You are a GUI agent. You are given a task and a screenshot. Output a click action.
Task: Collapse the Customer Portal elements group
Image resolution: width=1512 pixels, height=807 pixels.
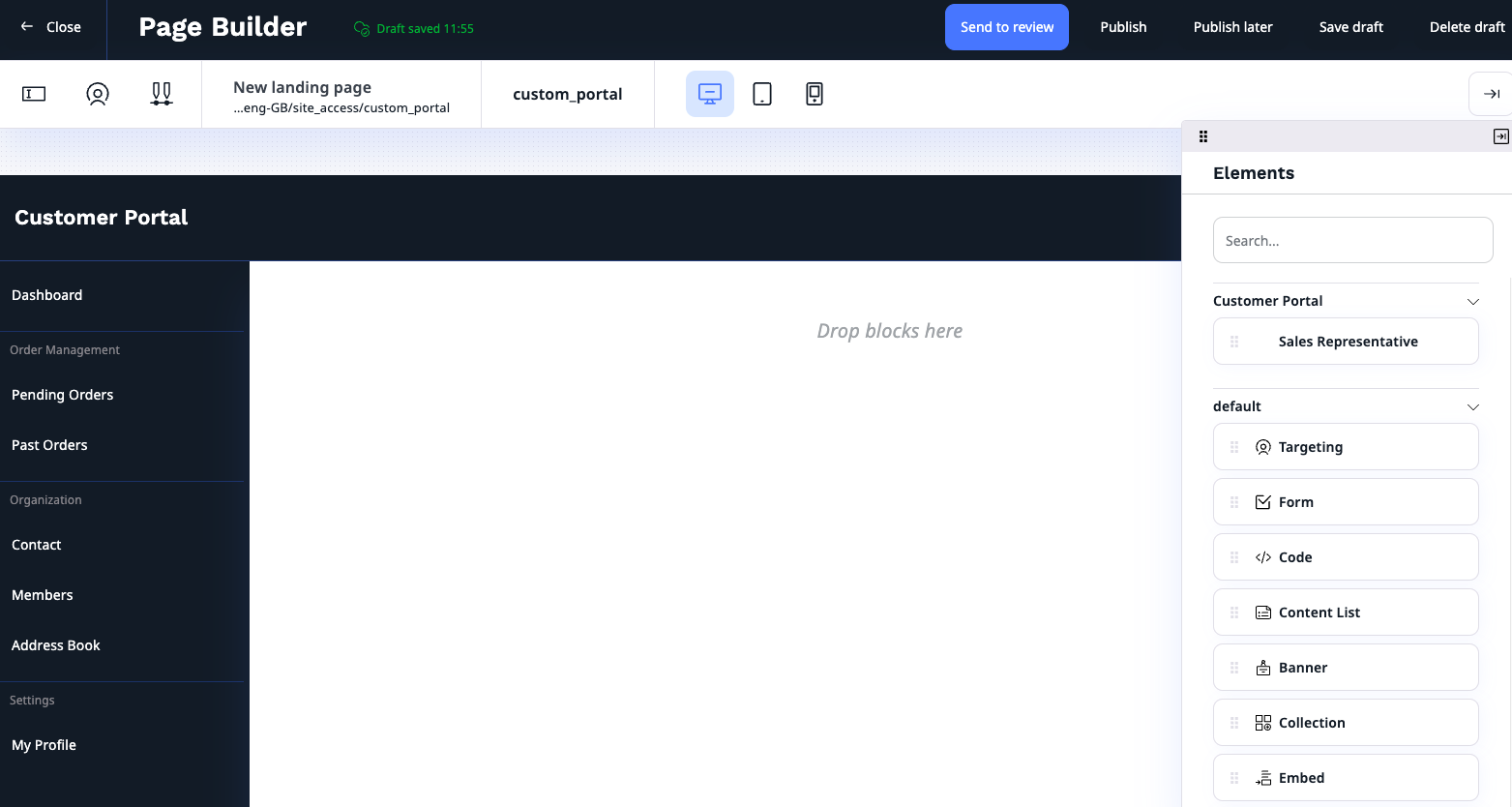click(x=1473, y=301)
